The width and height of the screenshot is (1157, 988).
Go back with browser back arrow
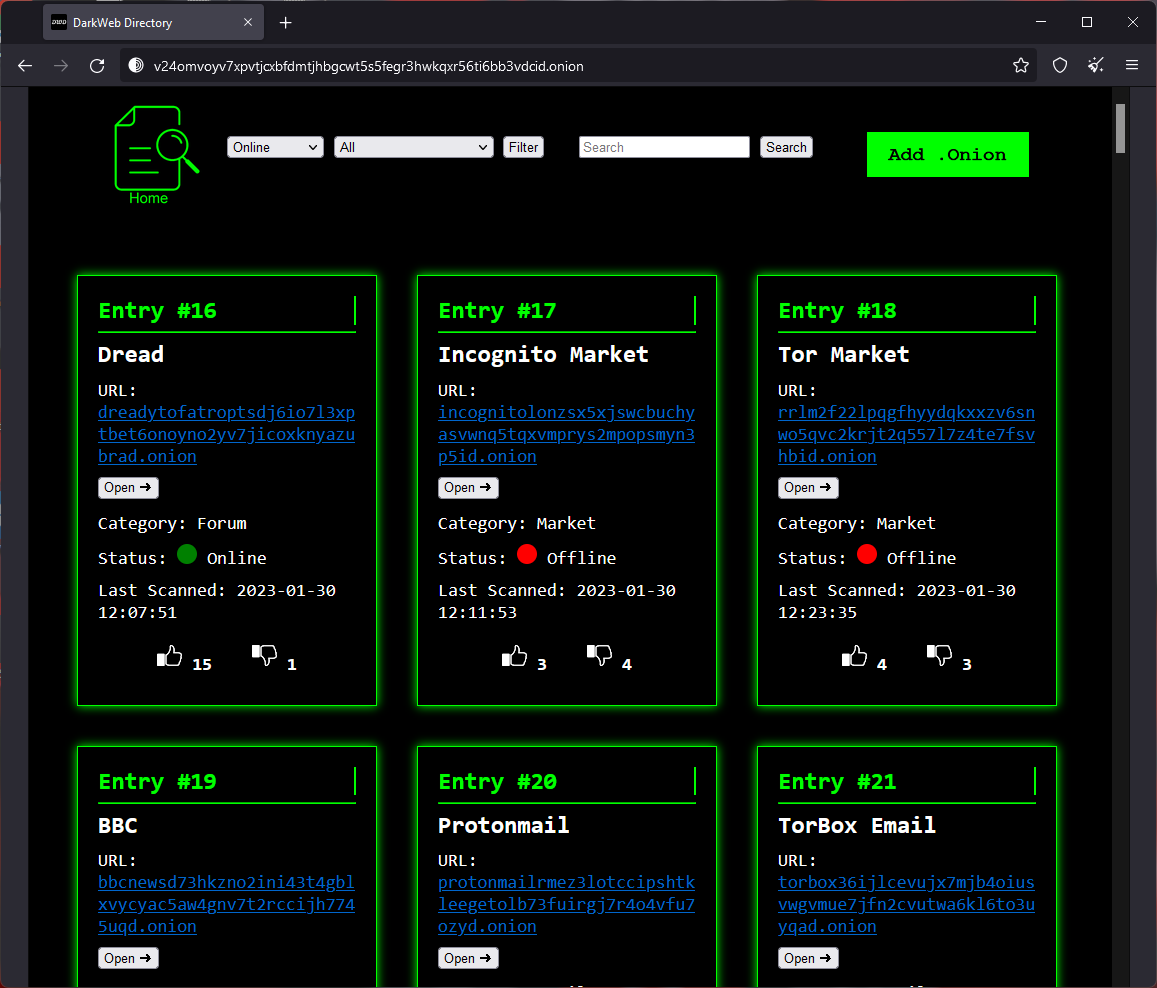(x=25, y=66)
